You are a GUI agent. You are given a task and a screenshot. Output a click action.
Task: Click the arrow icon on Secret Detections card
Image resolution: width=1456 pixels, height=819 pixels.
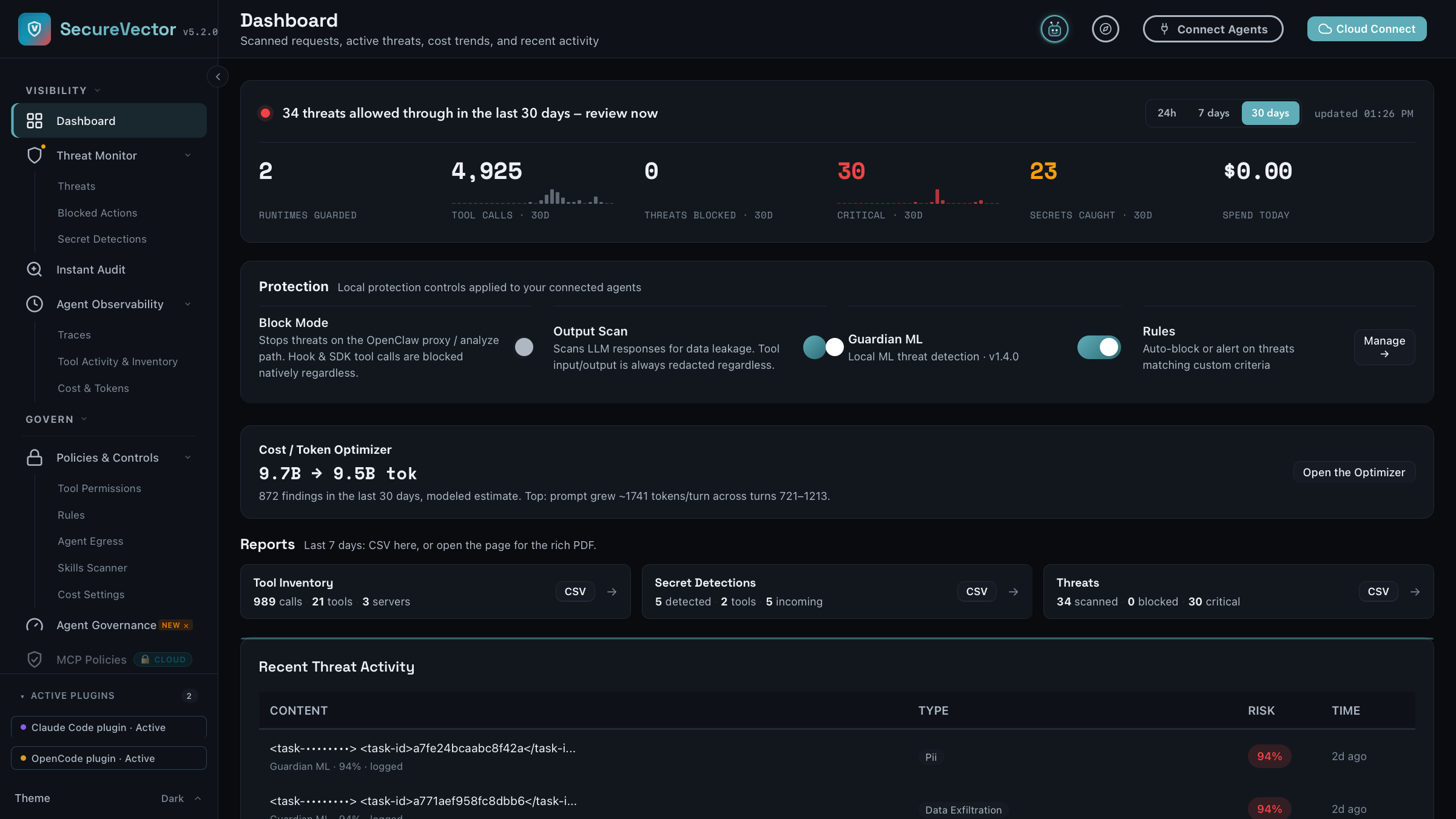point(1013,591)
